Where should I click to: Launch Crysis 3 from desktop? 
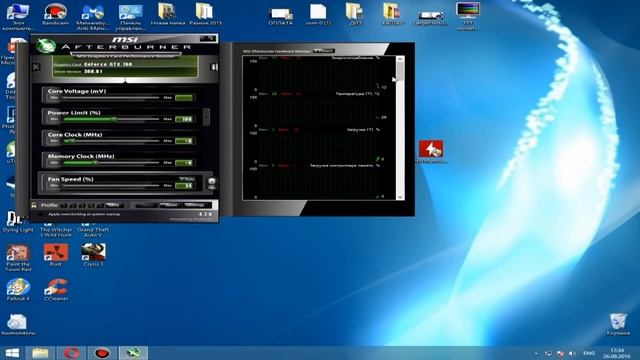pos(93,255)
